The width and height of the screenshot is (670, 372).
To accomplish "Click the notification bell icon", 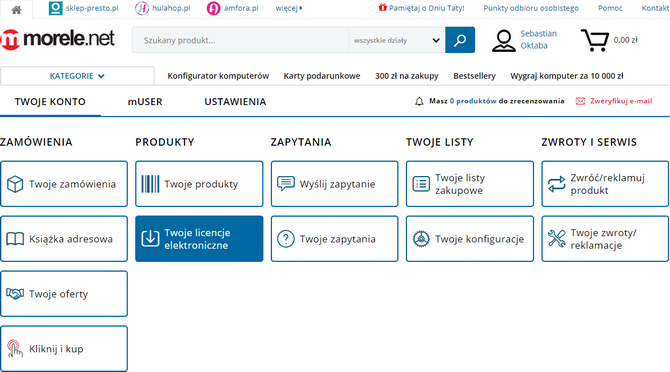I will click(419, 101).
